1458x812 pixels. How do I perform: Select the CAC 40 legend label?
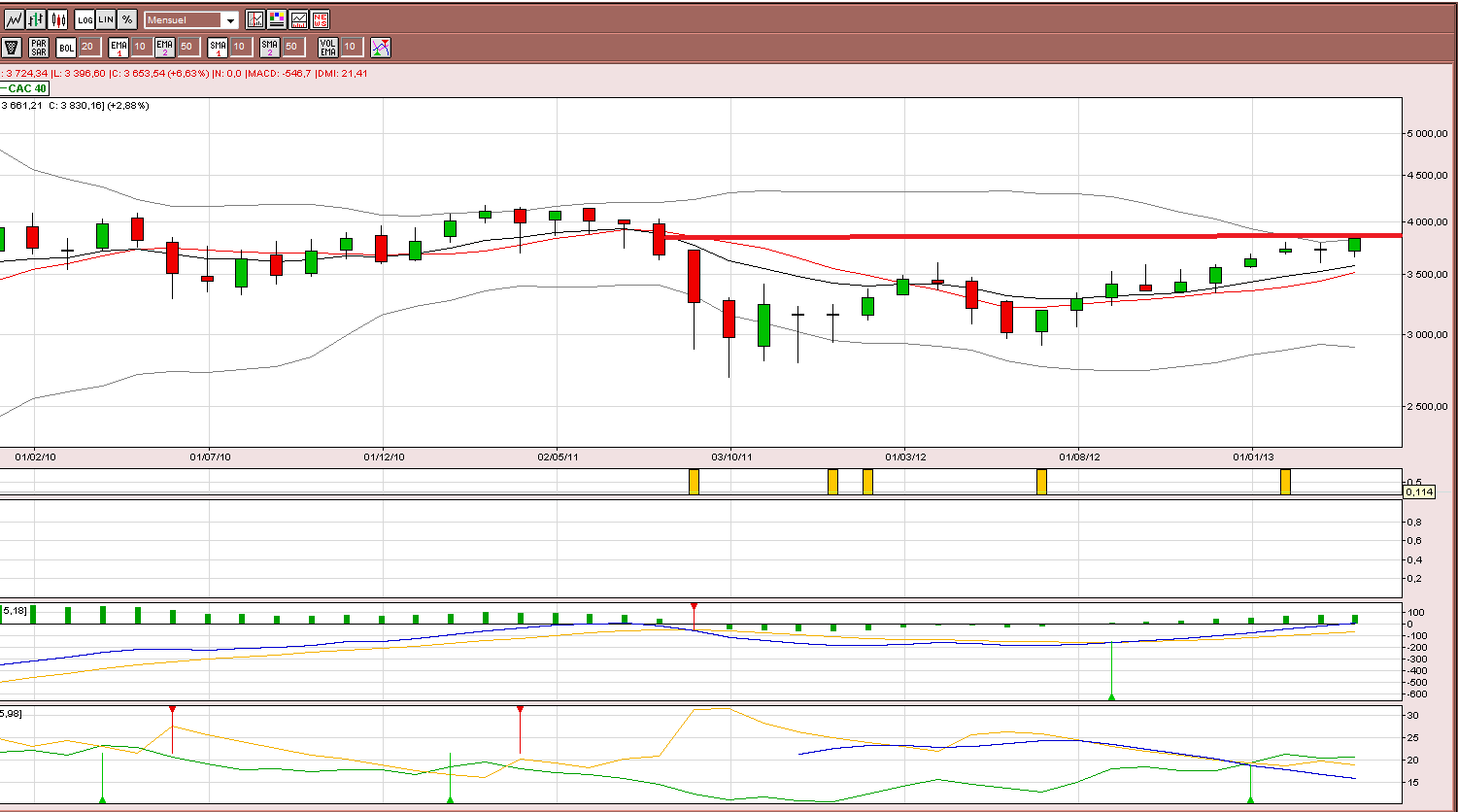pyautogui.click(x=26, y=88)
